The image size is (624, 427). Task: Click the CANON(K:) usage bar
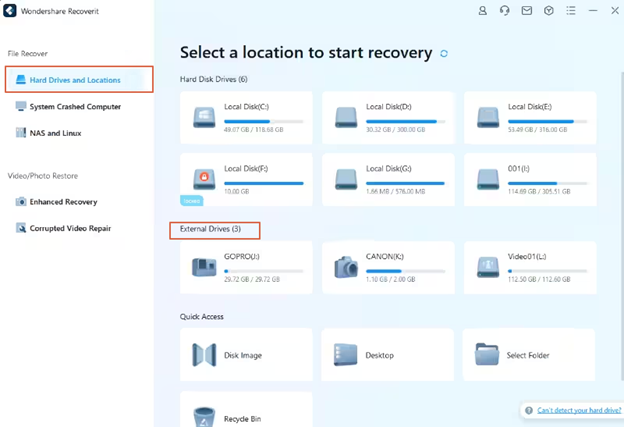(406, 271)
